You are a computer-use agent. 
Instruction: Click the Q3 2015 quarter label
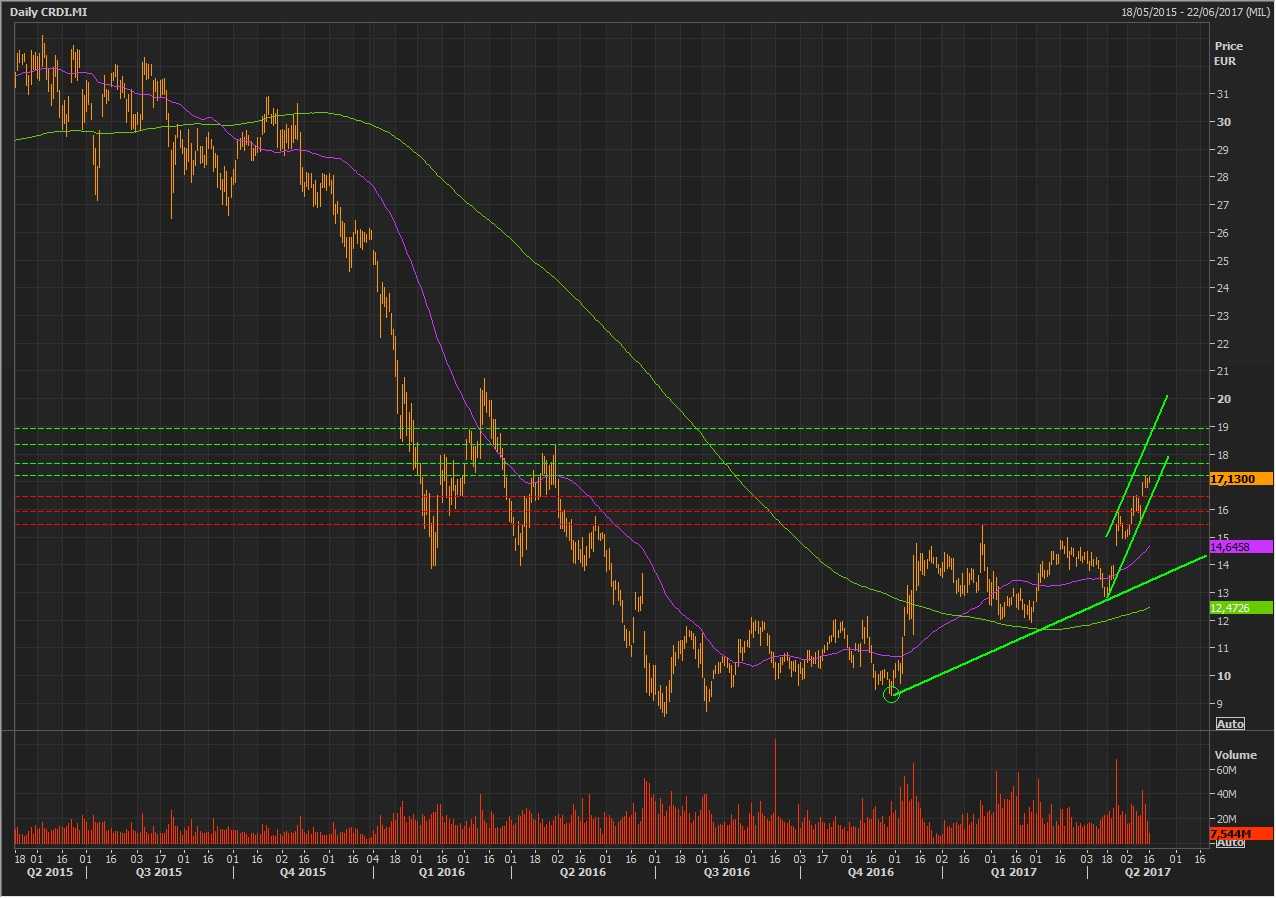pos(160,872)
